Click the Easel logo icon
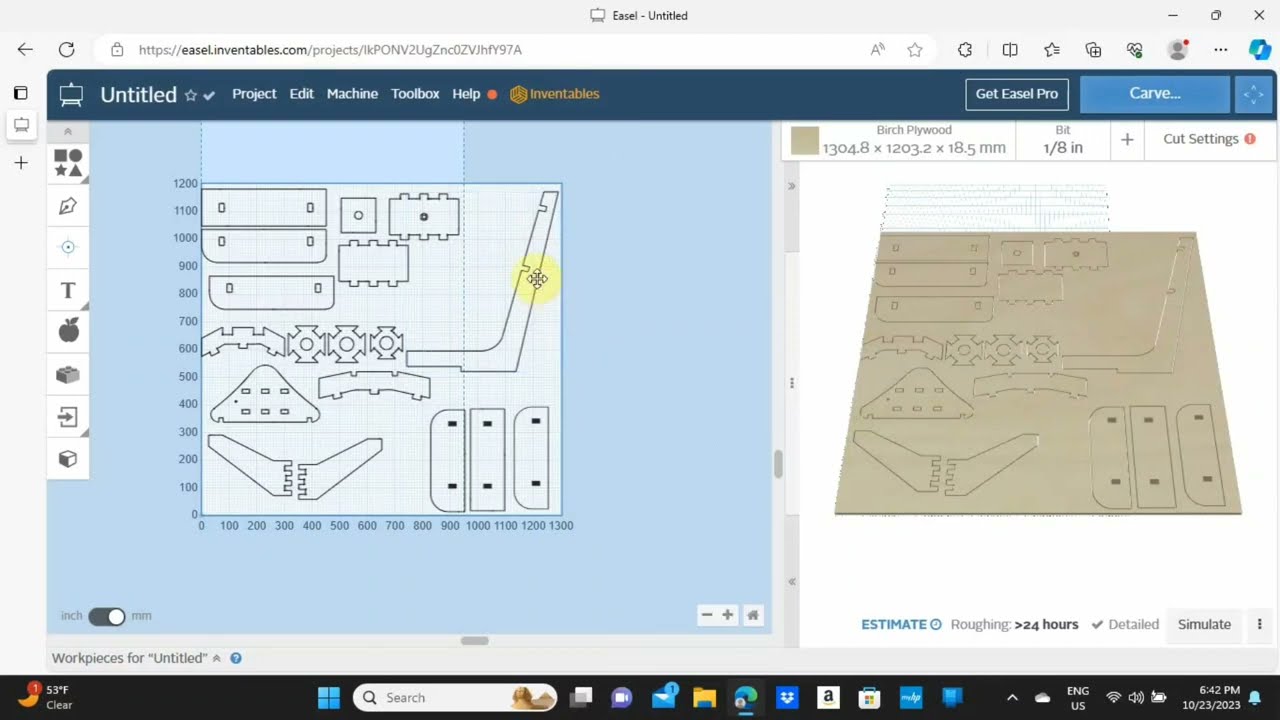 coord(71,94)
